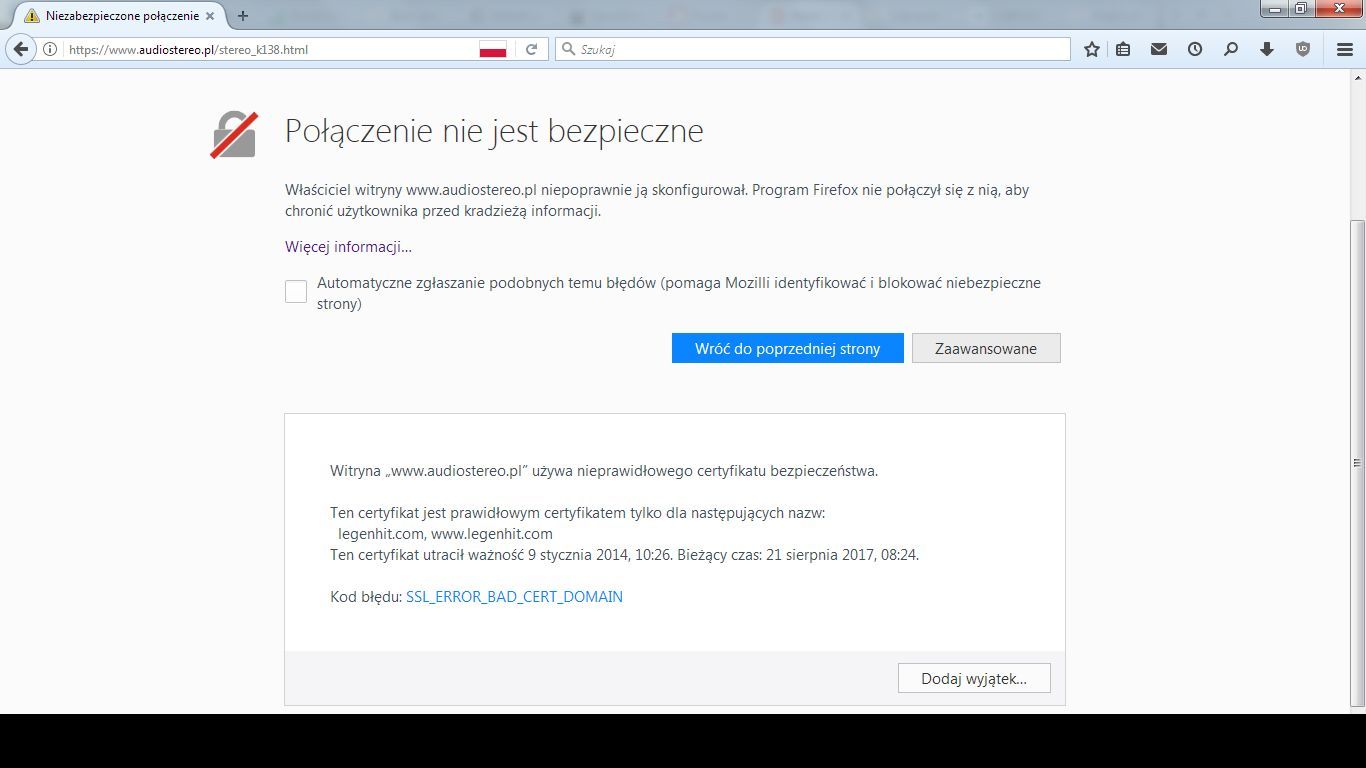Click the 'używa nieprawidłowego certyfikatu' sentence
The image size is (1366, 768).
pos(604,471)
